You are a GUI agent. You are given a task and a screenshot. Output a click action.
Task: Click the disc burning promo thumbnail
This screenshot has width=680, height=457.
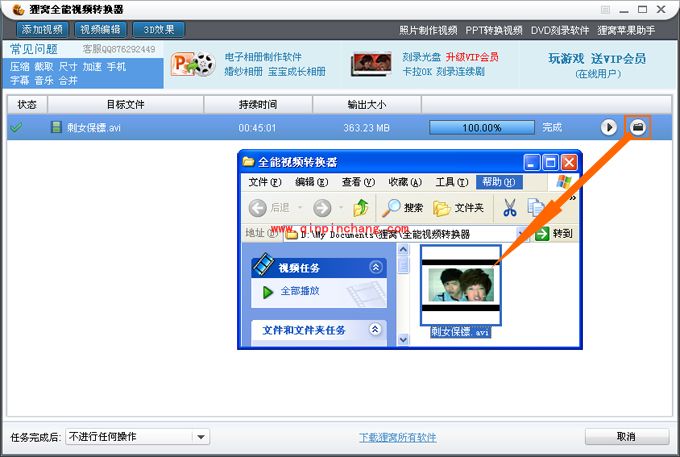coord(371,64)
